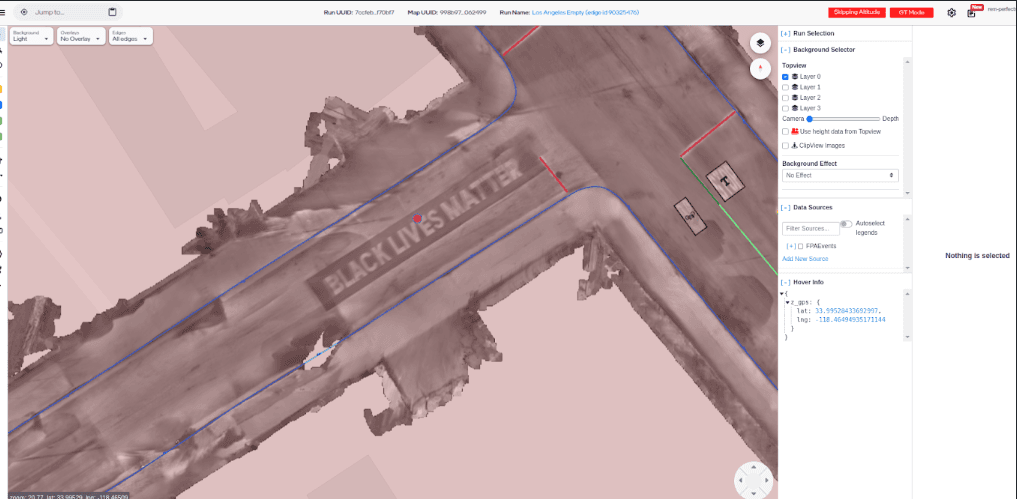This screenshot has height=499, width=1017.
Task: Collapse the Background Selector section
Action: 785,49
